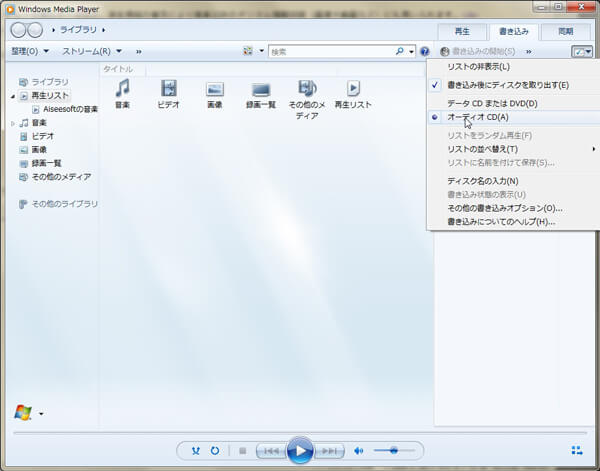Show more commands chevron after ストリーム

139,51
